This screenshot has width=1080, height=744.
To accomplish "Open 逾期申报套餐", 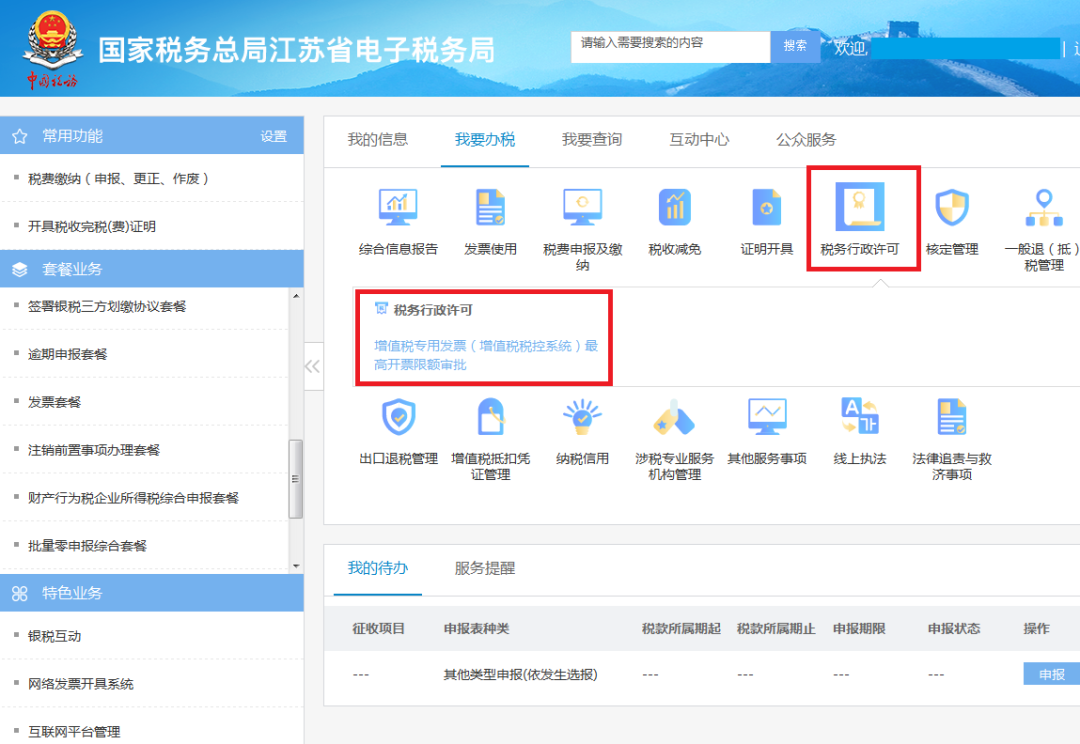I will (68, 354).
